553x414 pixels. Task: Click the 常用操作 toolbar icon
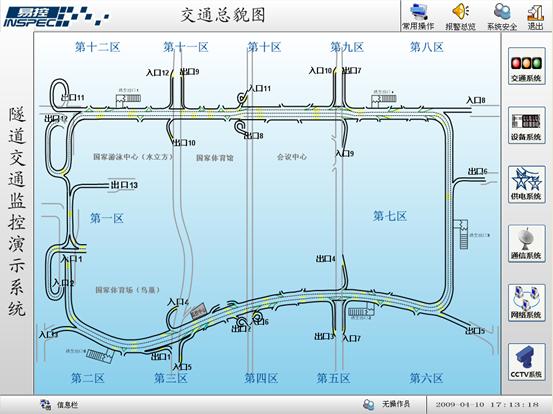click(x=419, y=16)
